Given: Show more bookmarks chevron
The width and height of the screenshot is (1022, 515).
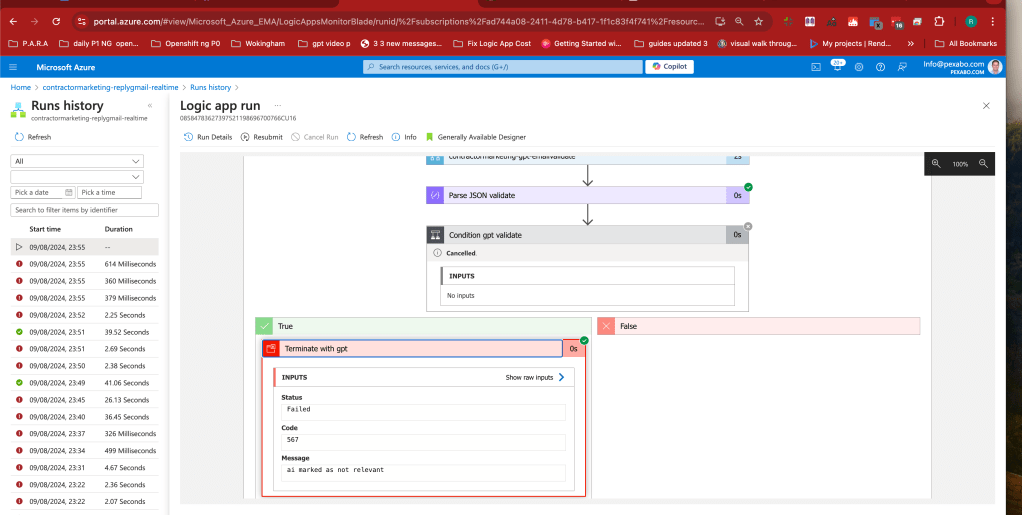Looking at the screenshot, I should point(911,44).
